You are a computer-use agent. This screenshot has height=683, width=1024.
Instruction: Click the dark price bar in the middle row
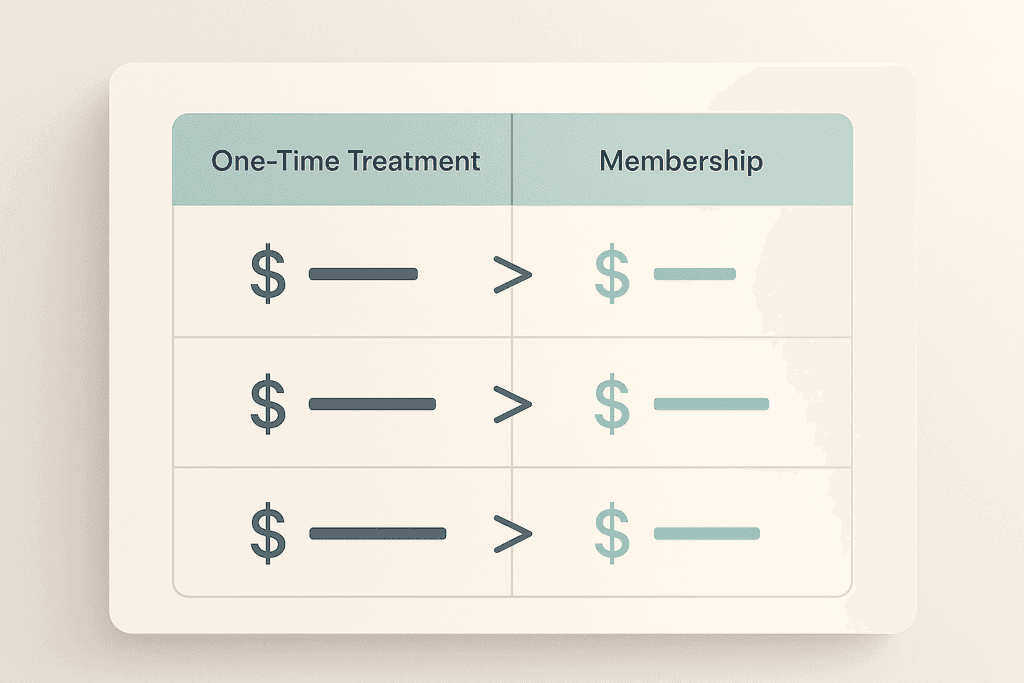372,404
